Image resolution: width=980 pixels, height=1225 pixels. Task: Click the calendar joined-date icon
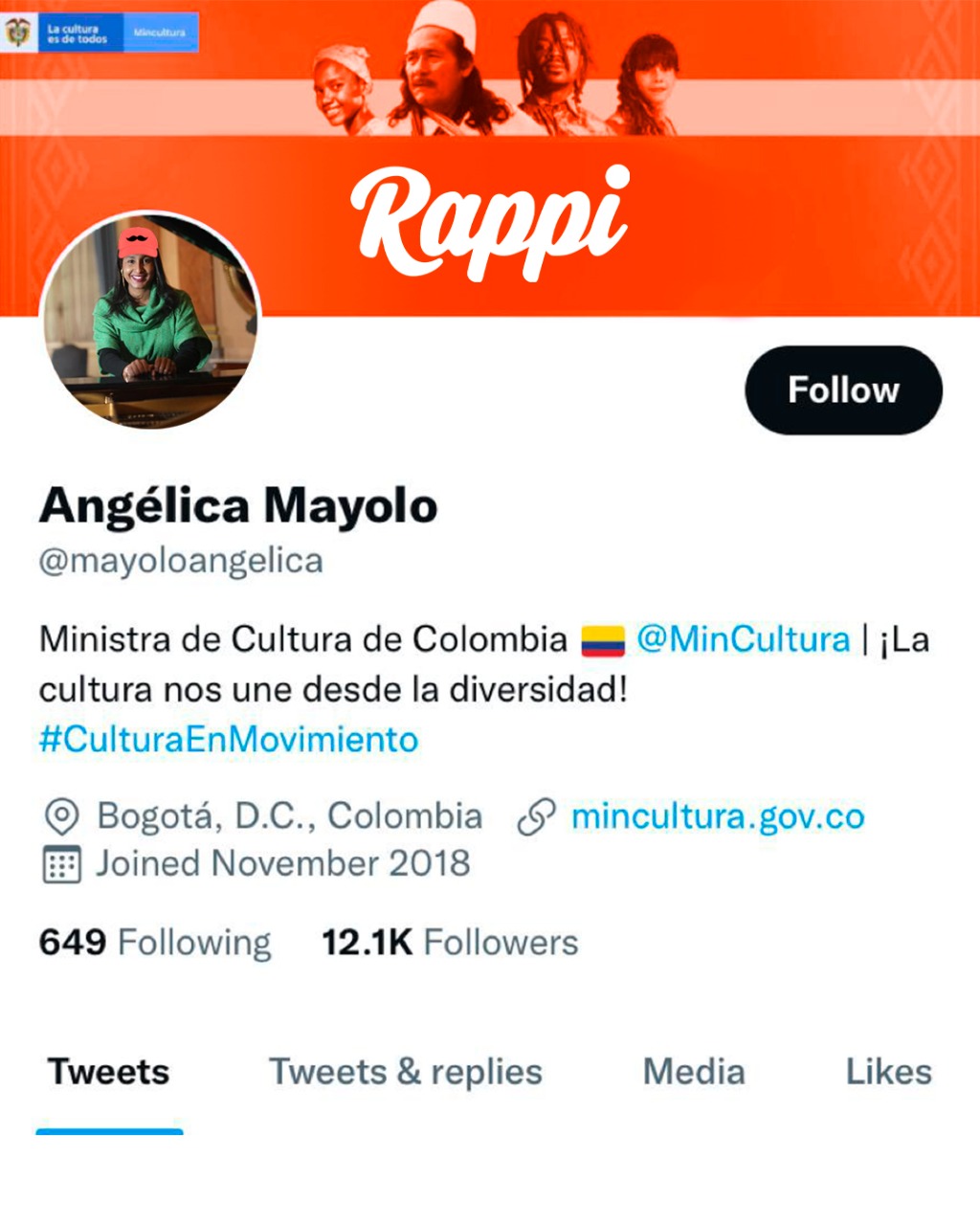(62, 864)
